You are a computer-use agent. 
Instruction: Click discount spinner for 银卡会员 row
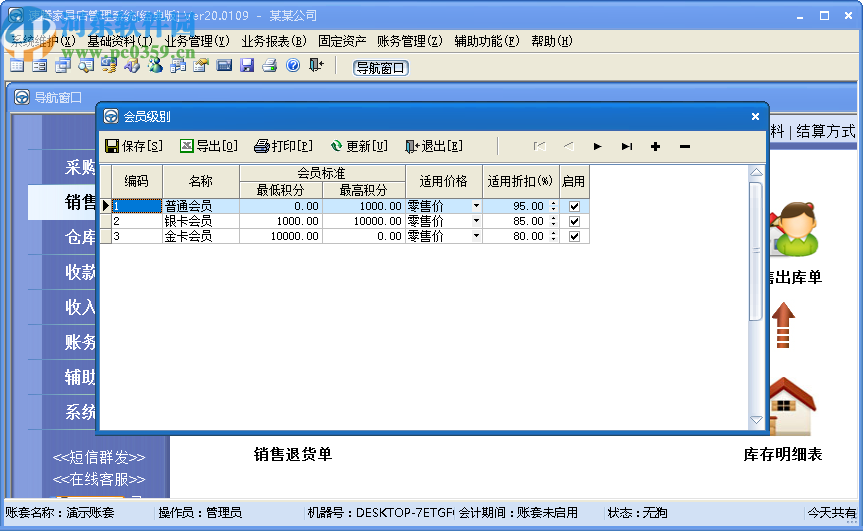[x=553, y=221]
